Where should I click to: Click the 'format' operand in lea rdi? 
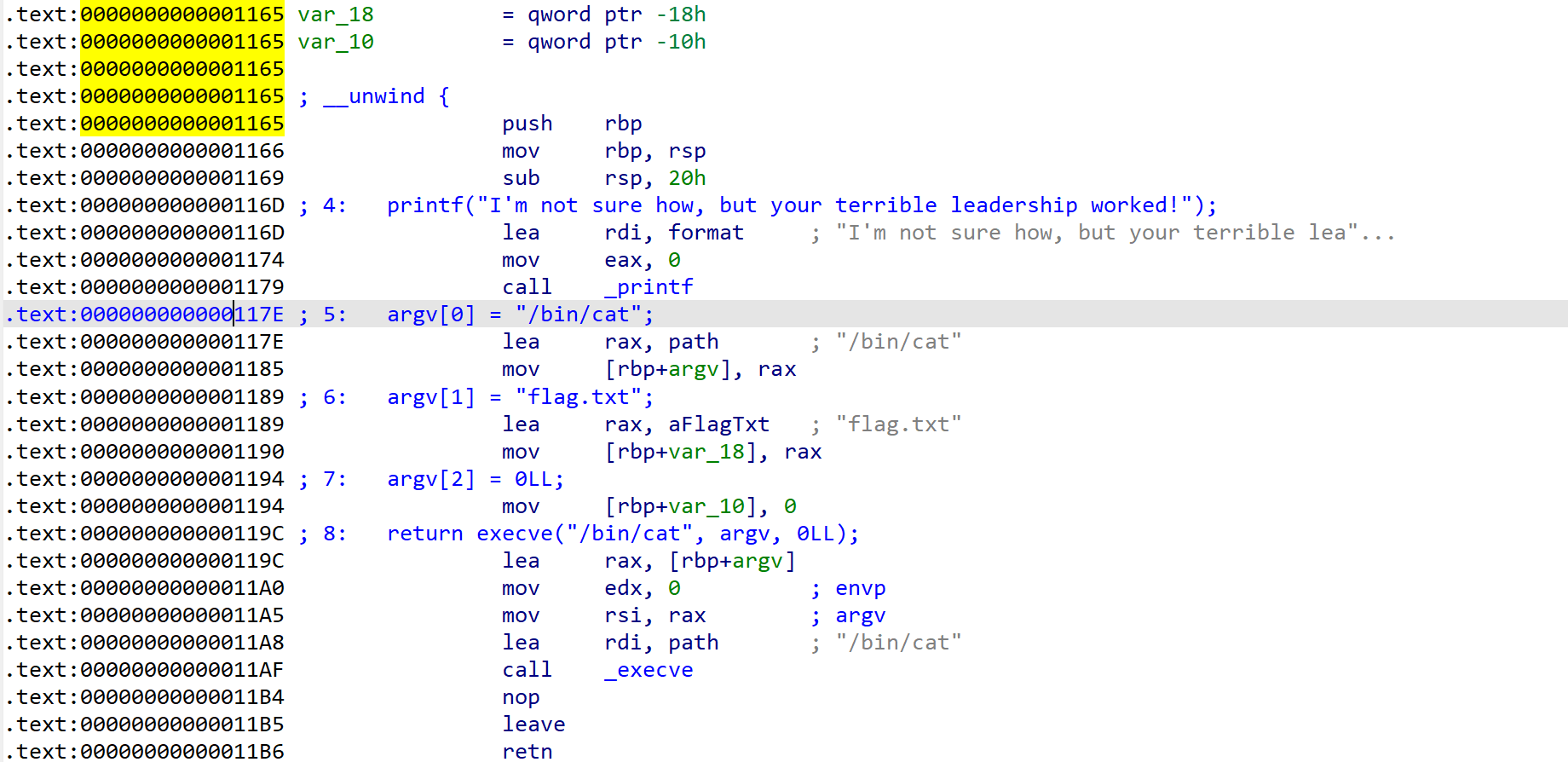tap(706, 233)
